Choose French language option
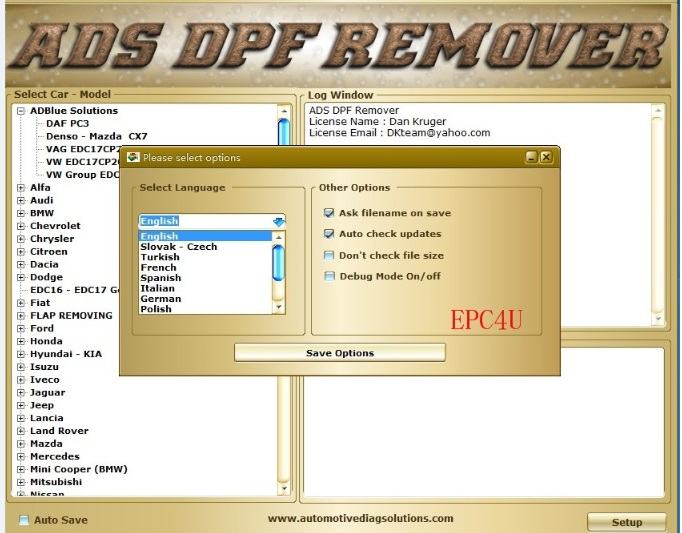This screenshot has height=533, width=682. 205,268
